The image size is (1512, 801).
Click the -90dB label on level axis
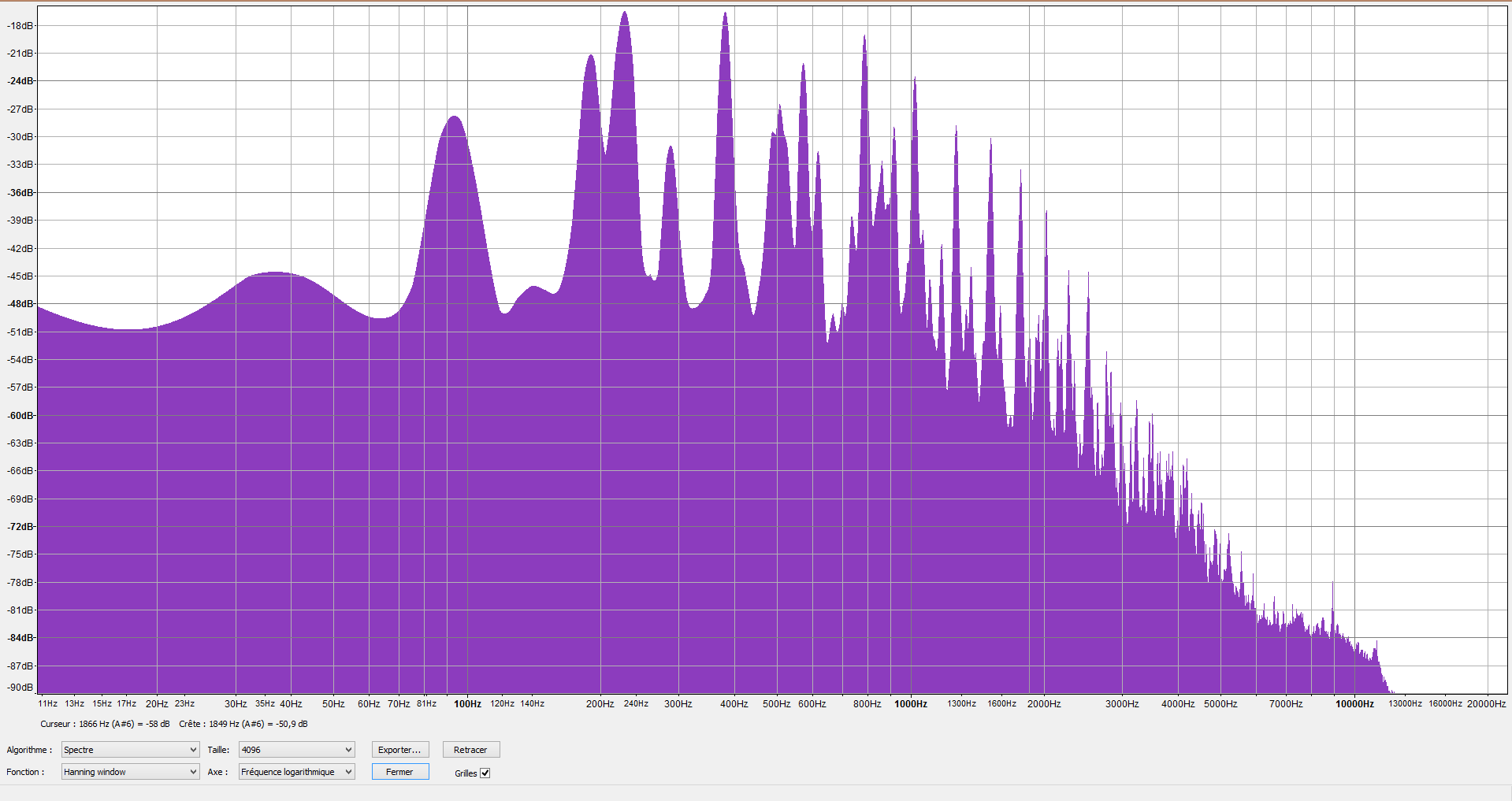(x=21, y=688)
